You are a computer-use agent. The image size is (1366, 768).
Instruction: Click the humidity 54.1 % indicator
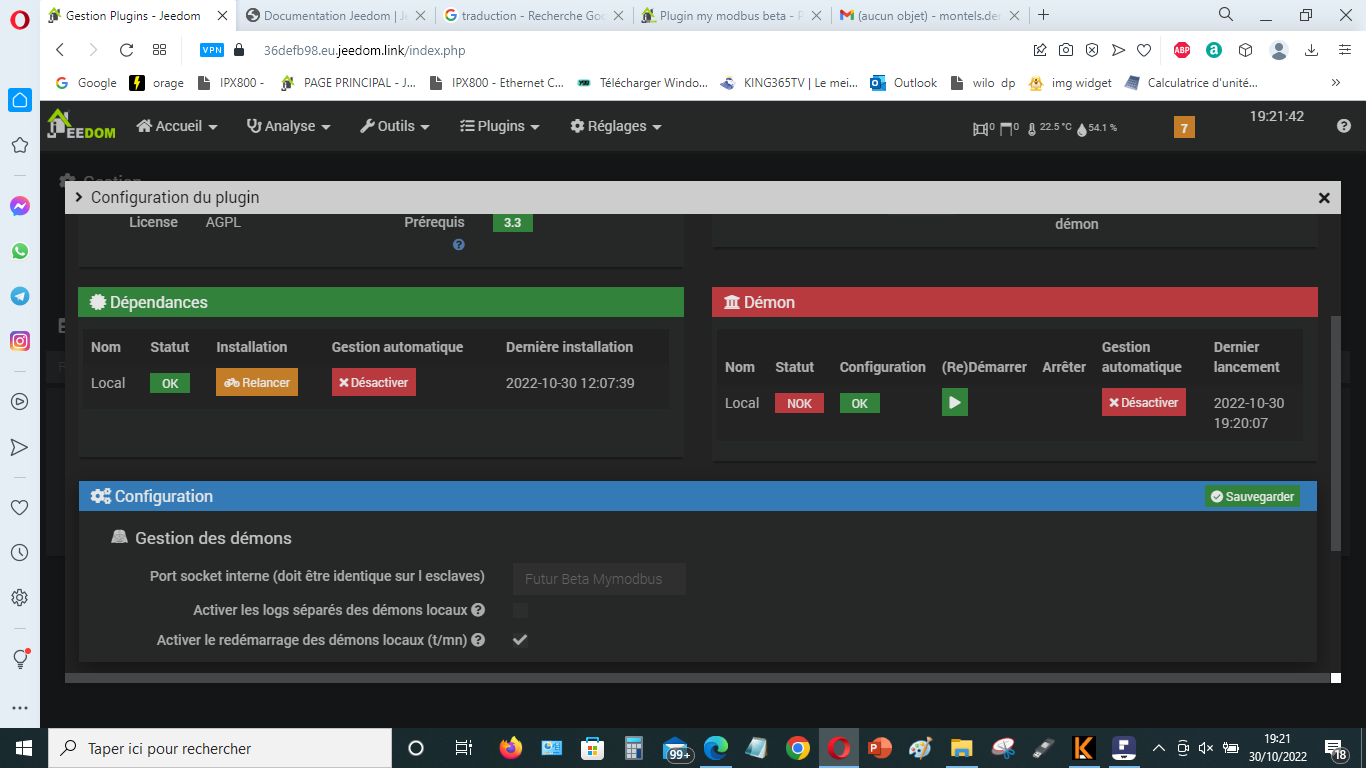tap(1097, 128)
